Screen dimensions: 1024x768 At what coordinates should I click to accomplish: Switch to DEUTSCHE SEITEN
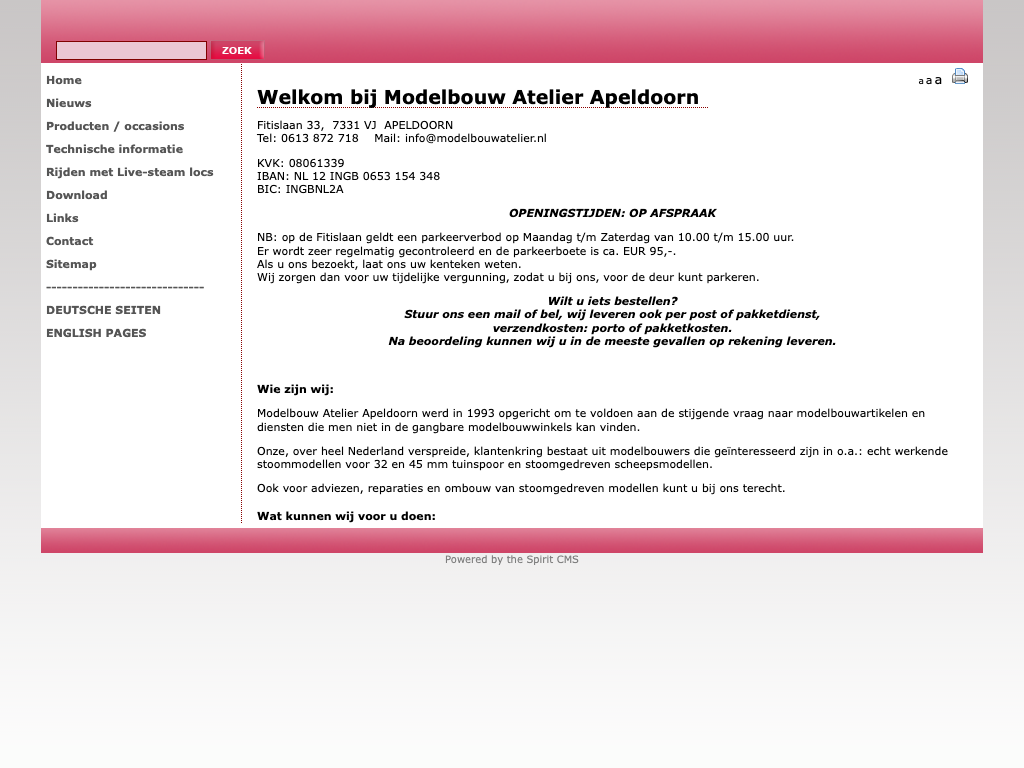point(103,310)
